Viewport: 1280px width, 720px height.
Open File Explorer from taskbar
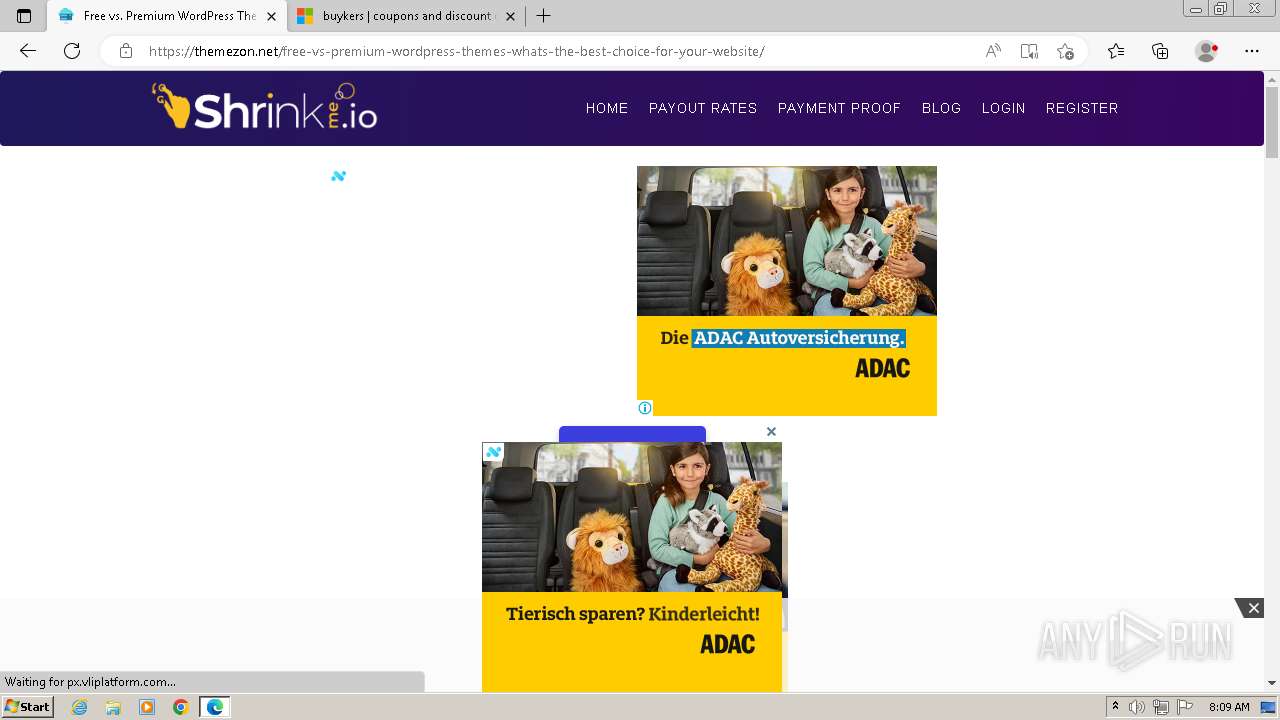tap(113, 707)
